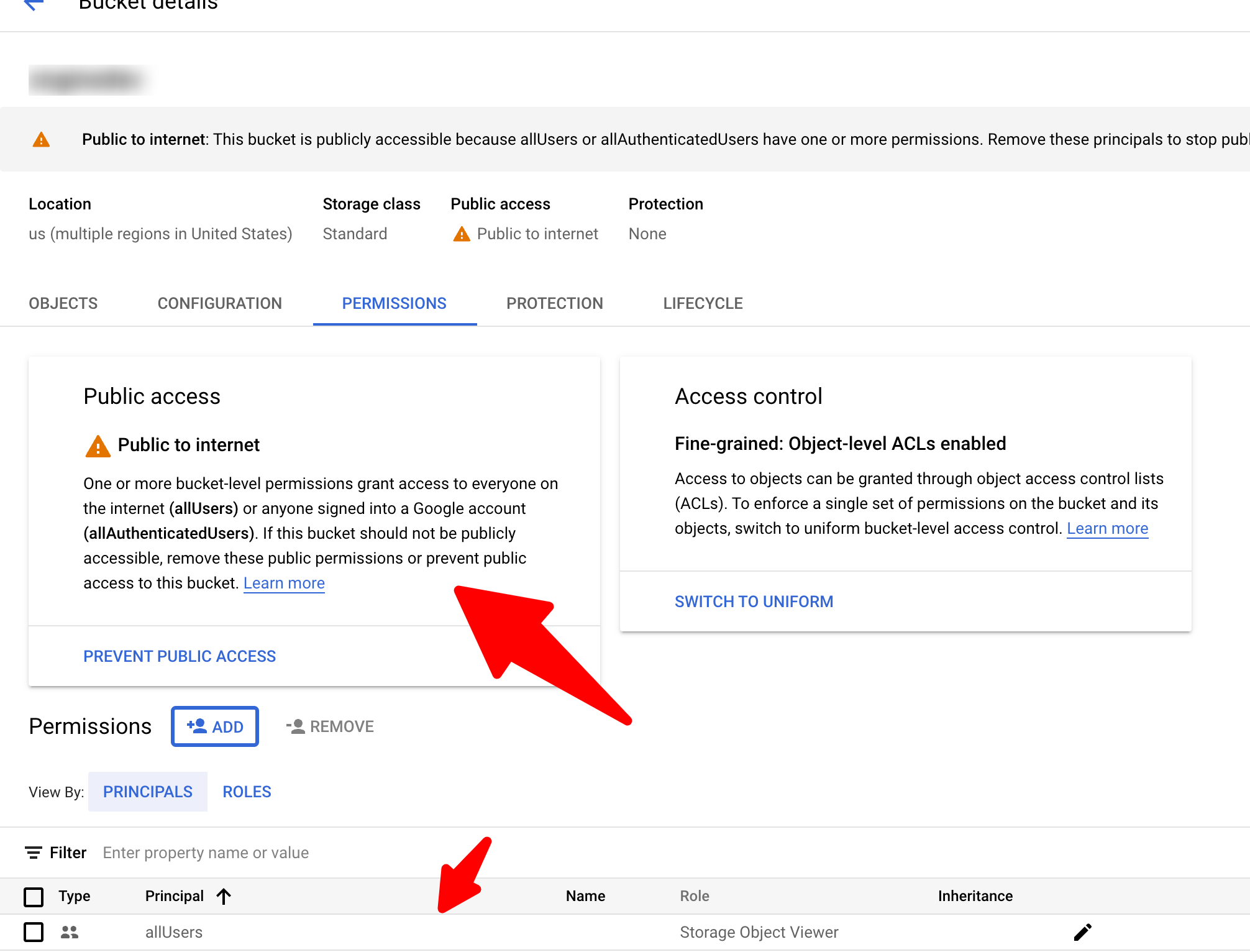Click the back arrow next to Bucket details
The width and height of the screenshot is (1250, 952).
click(34, 5)
